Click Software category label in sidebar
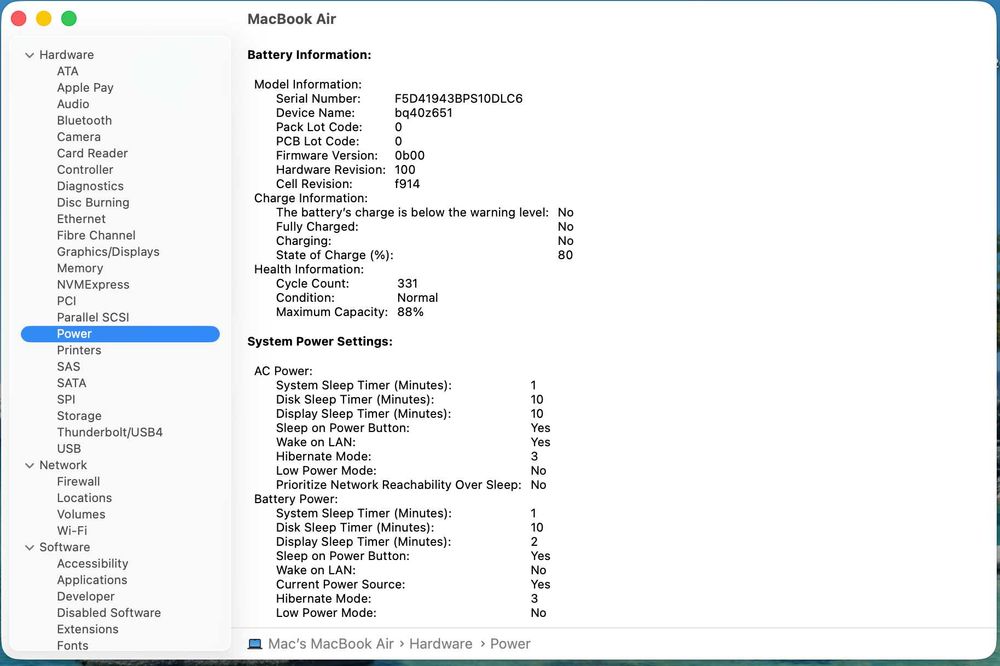 point(64,547)
